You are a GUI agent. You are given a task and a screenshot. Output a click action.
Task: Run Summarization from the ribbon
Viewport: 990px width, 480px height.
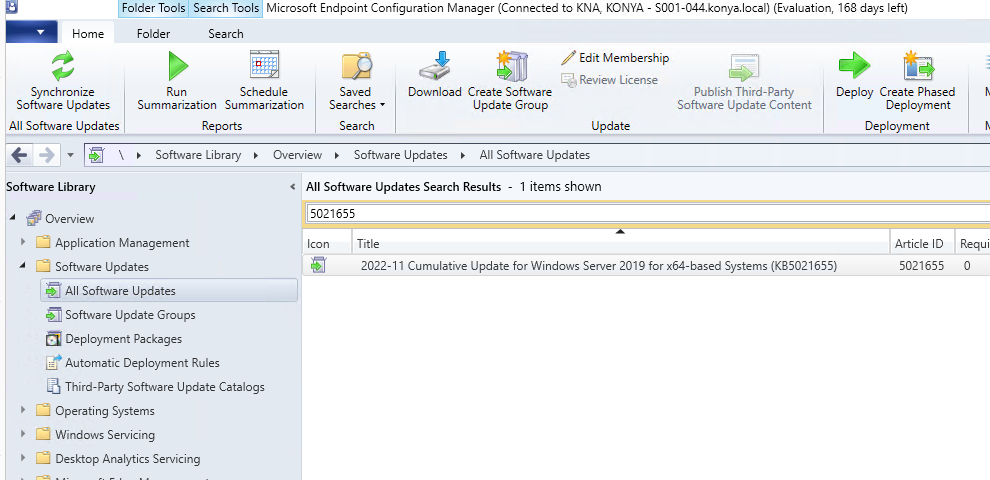click(x=177, y=81)
